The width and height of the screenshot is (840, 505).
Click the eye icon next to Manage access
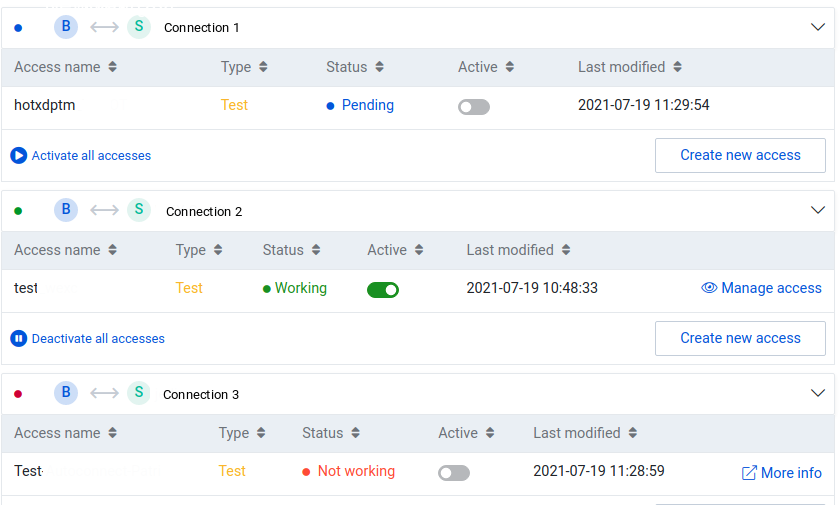[x=709, y=288]
